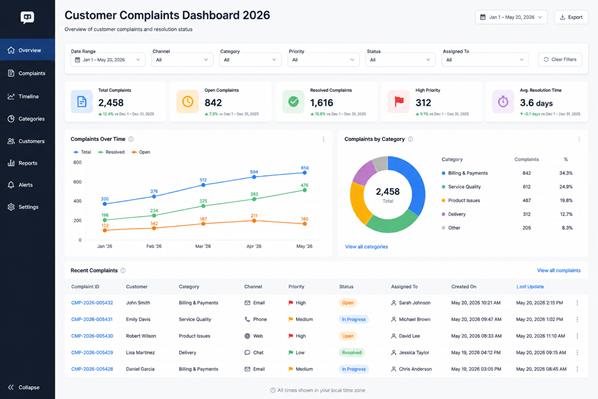Click info icon next to Recent Complaints

123,270
